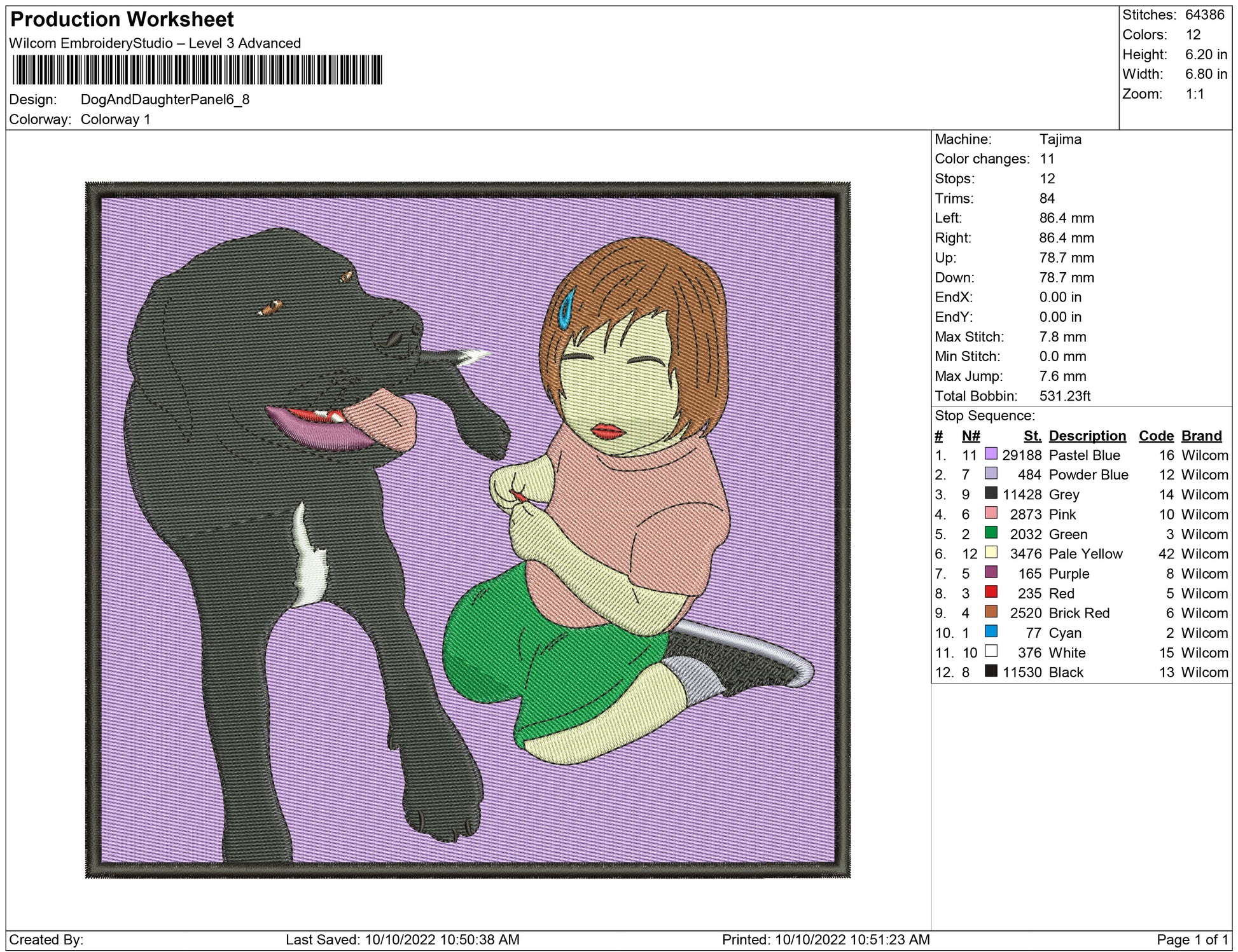Select the Grey thread color swatch

click(991, 493)
